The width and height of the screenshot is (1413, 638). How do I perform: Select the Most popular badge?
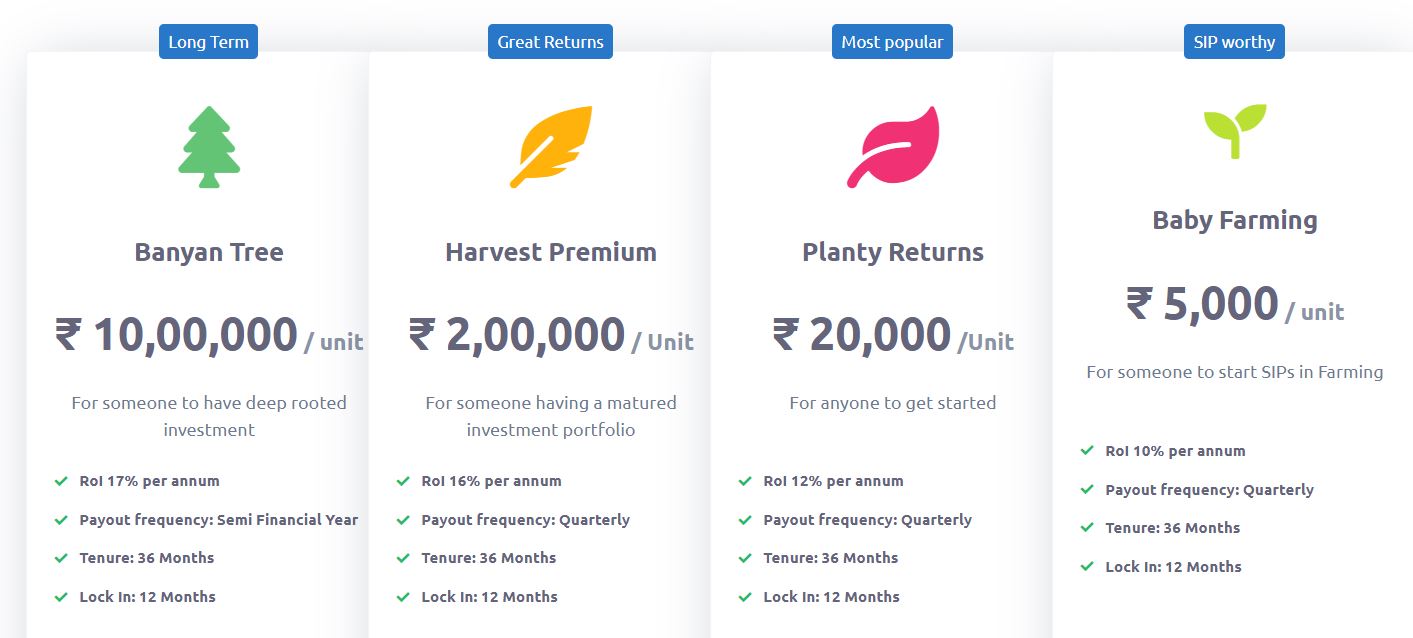[x=892, y=42]
